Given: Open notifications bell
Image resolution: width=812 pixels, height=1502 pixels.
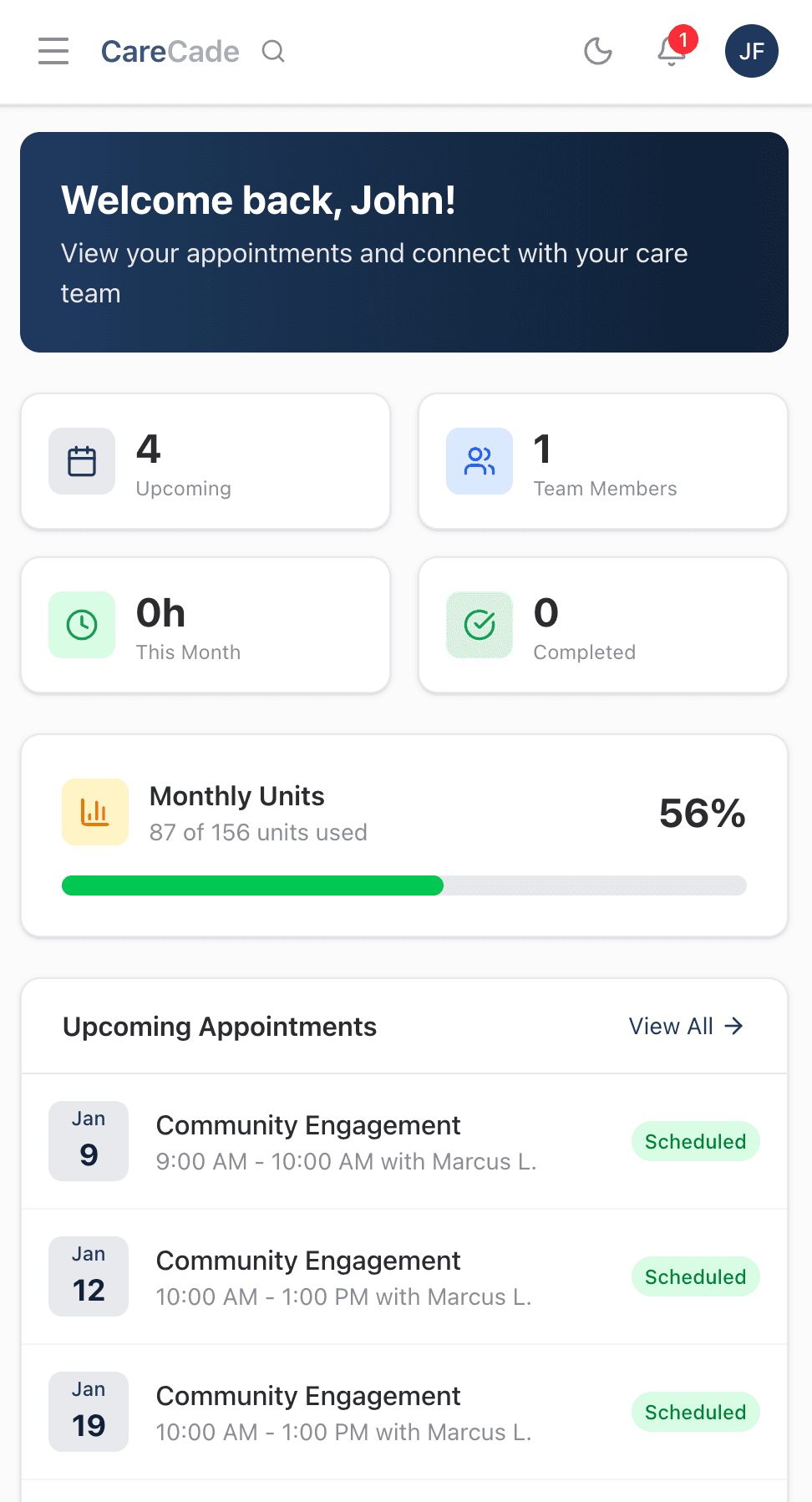Looking at the screenshot, I should click(672, 51).
